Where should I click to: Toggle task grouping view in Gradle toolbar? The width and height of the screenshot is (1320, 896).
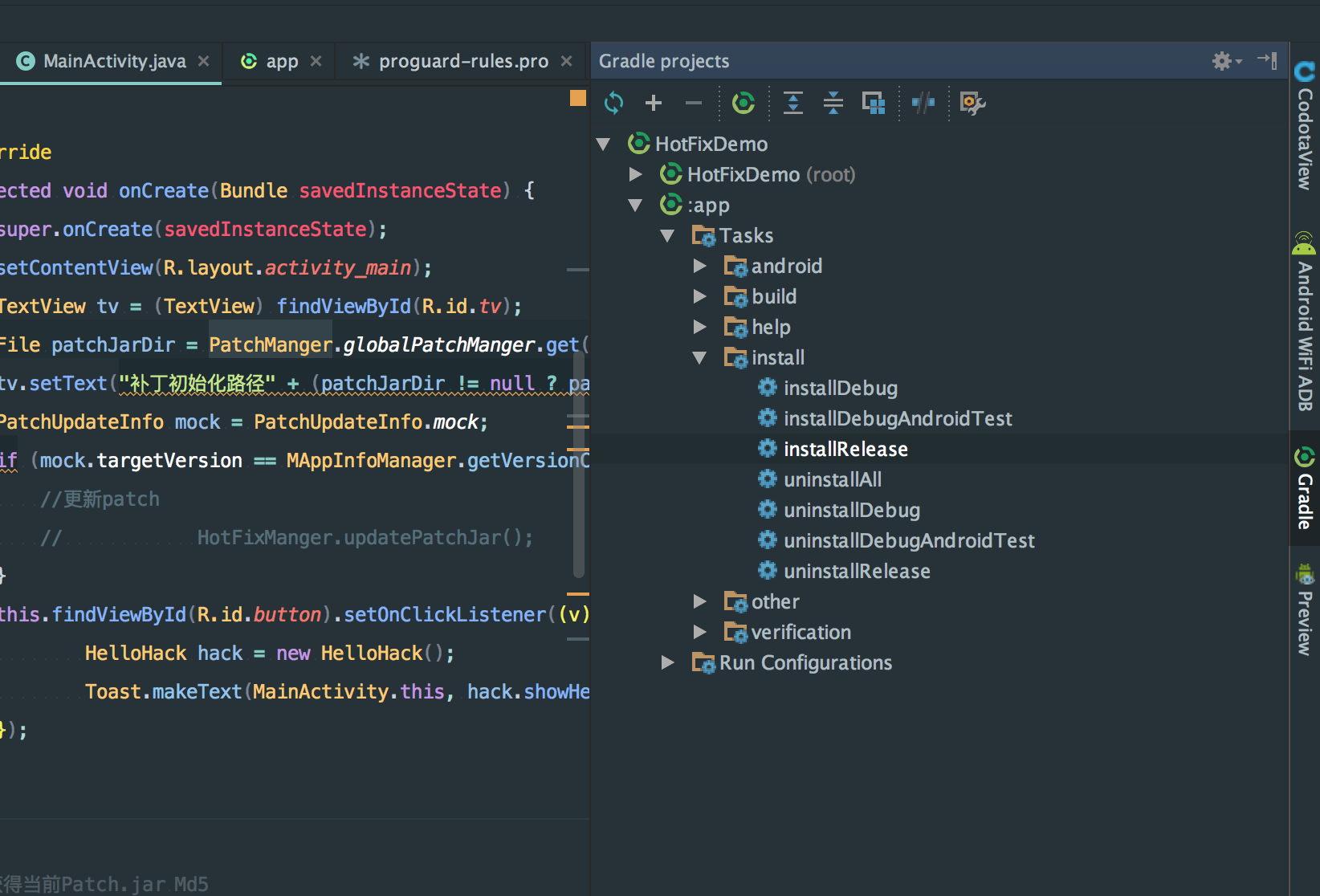873,103
